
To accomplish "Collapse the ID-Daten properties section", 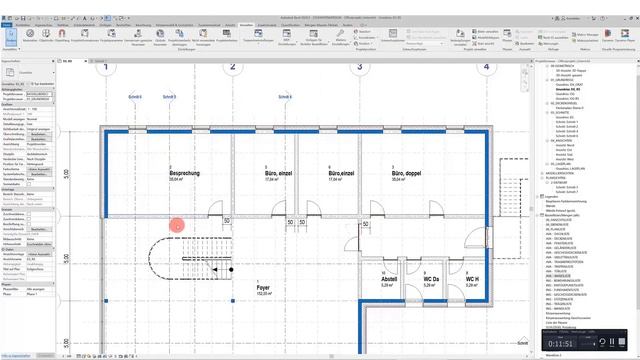I will click(53, 249).
